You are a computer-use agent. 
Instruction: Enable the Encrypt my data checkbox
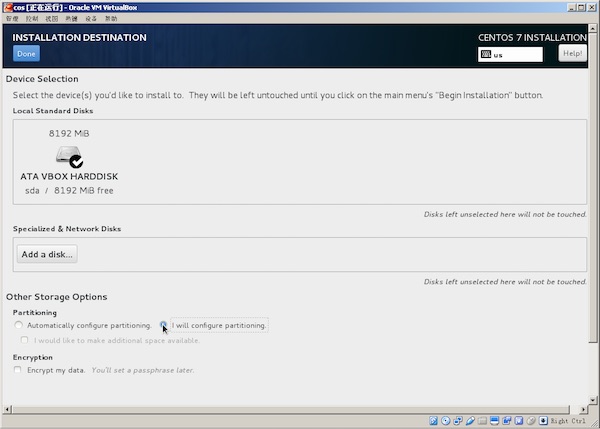coord(19,370)
